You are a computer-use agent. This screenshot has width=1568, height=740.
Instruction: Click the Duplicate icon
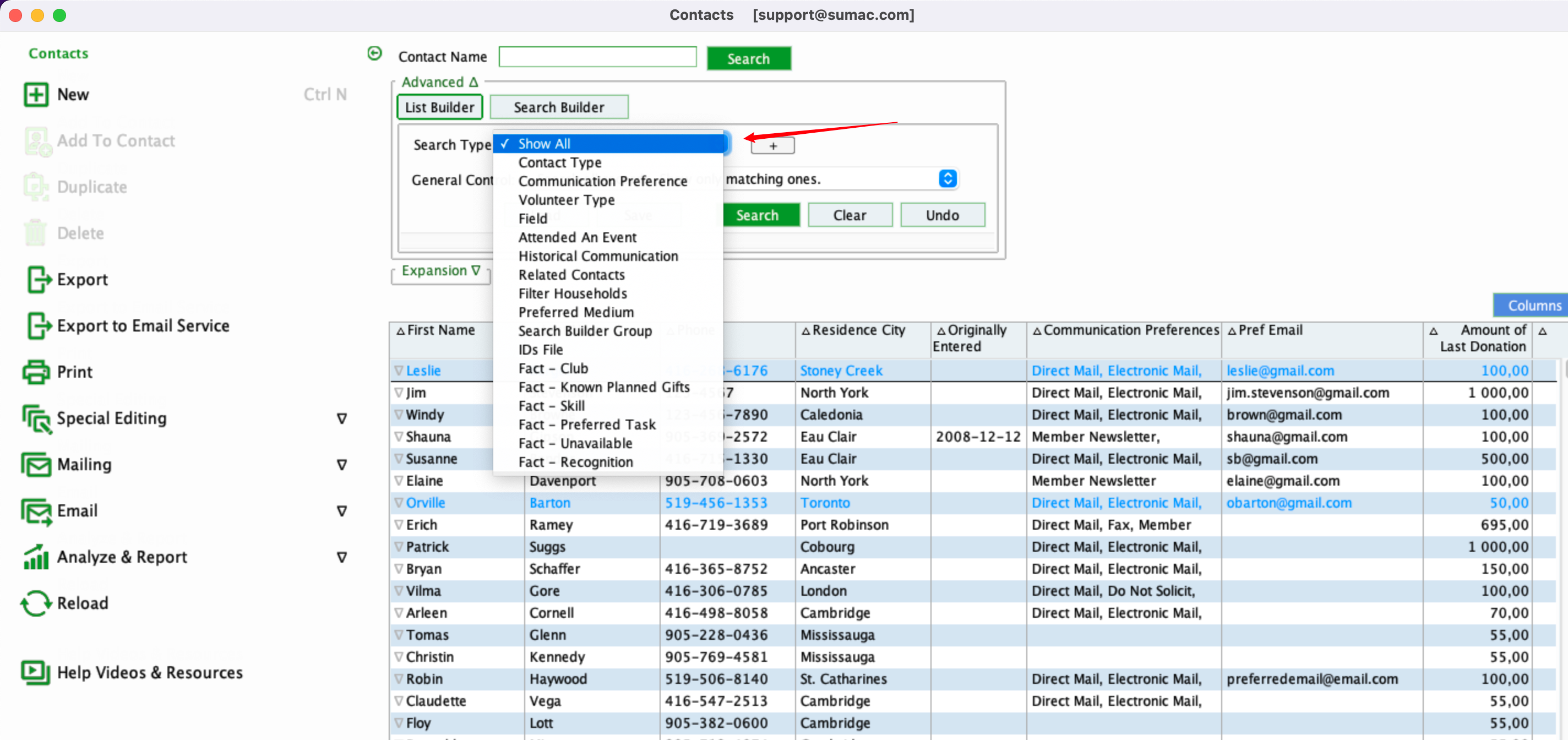[36, 187]
